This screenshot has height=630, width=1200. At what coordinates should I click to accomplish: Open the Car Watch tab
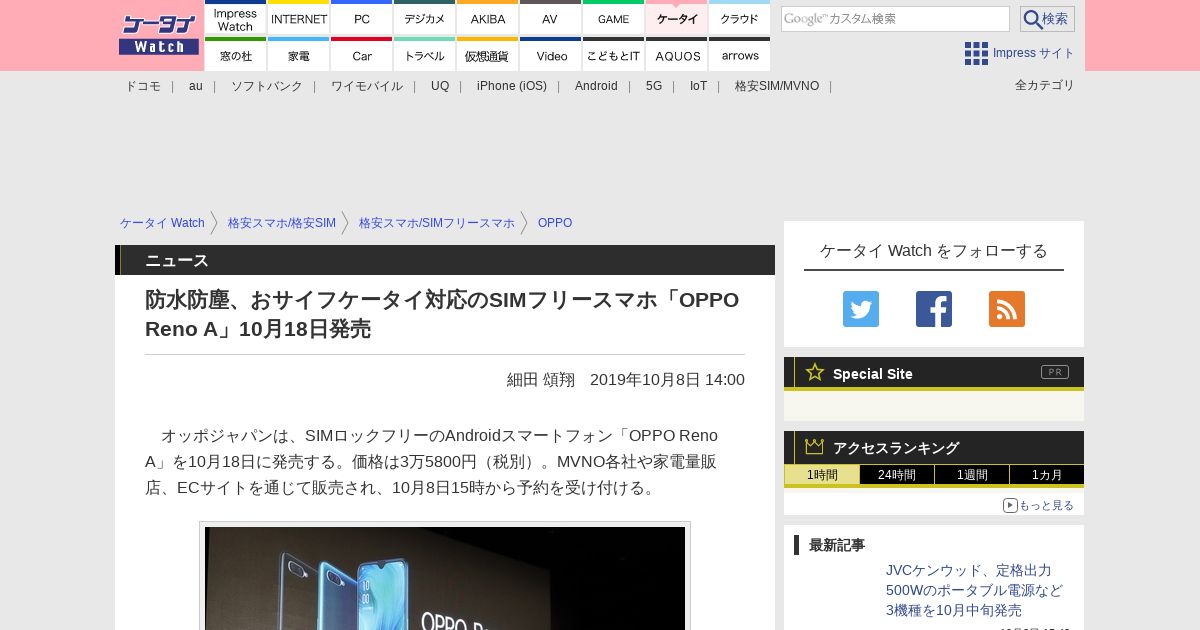362,55
